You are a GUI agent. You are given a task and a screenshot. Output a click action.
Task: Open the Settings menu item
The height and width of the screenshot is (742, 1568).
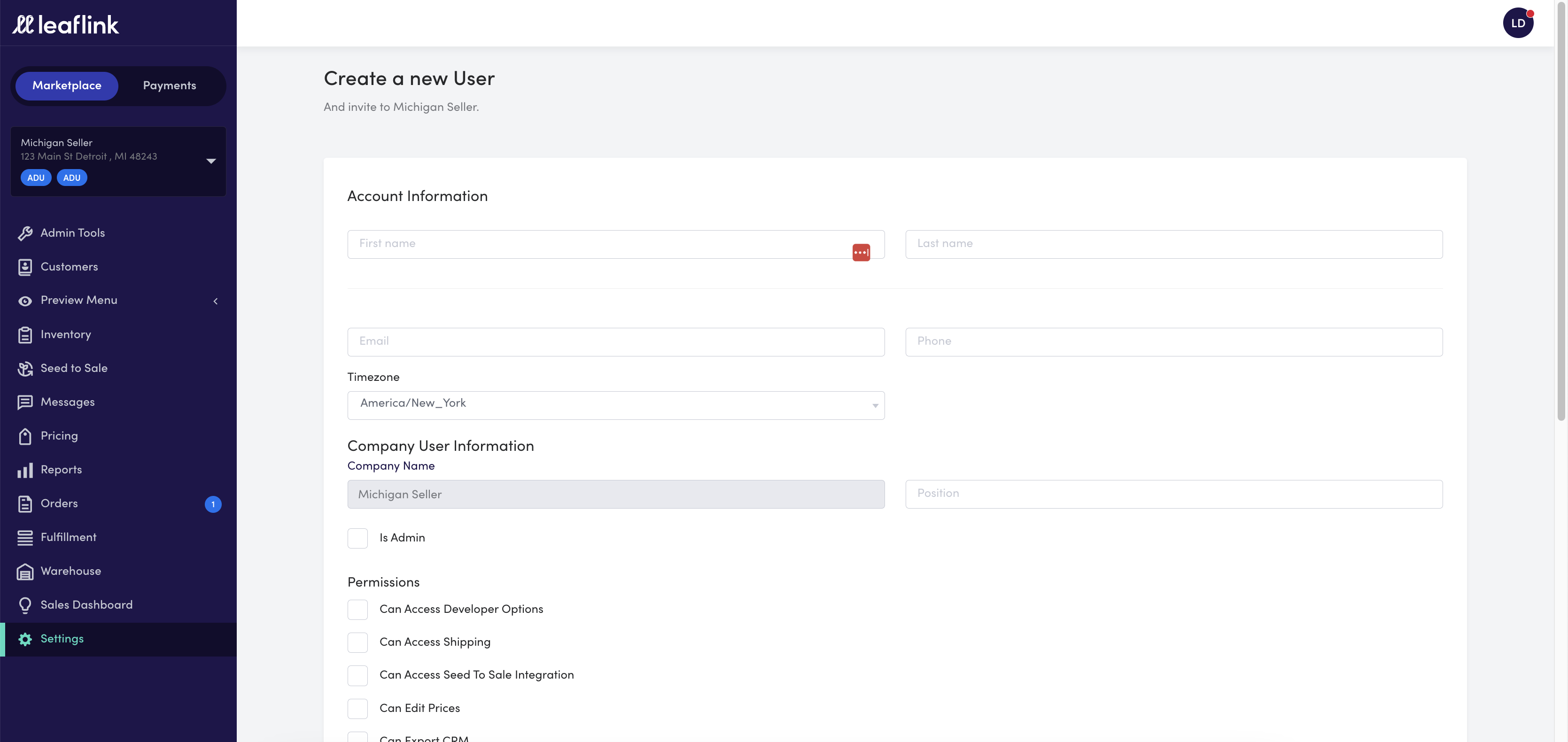(x=118, y=639)
